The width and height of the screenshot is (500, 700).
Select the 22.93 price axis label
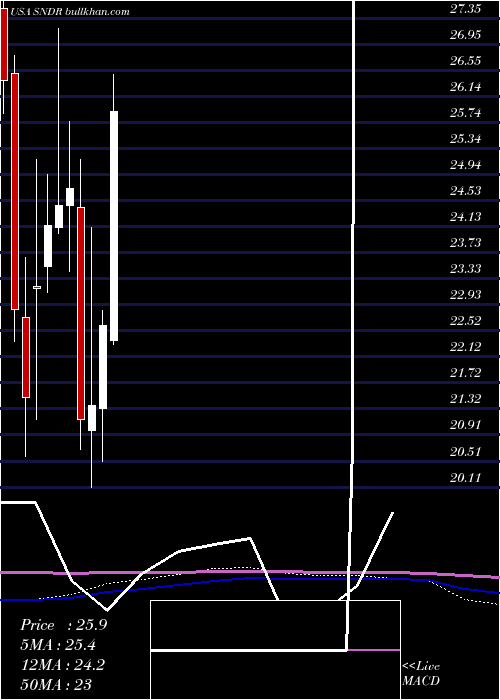[x=465, y=295]
